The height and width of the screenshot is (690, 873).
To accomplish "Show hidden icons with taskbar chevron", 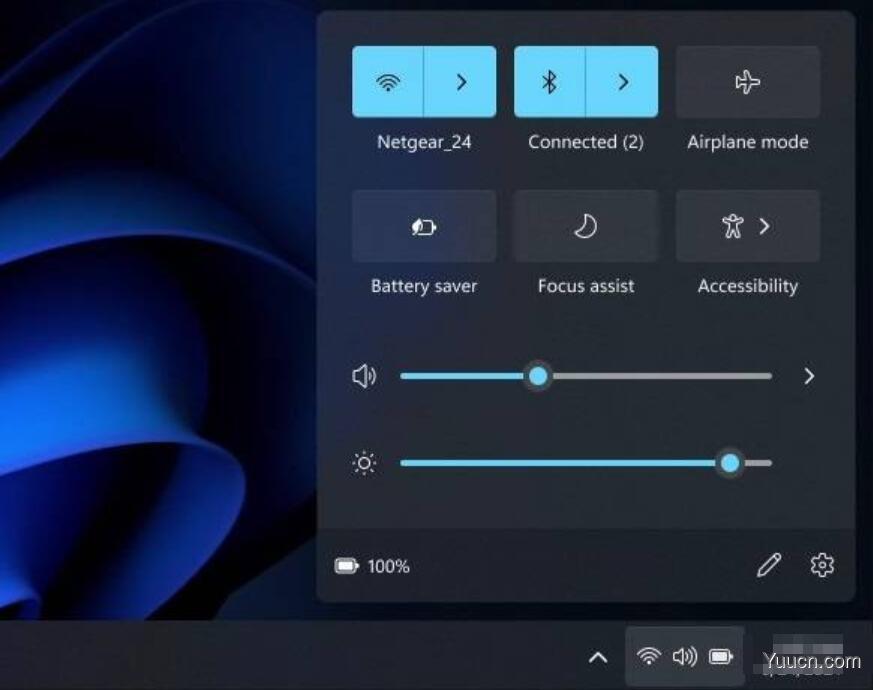I will [x=598, y=658].
